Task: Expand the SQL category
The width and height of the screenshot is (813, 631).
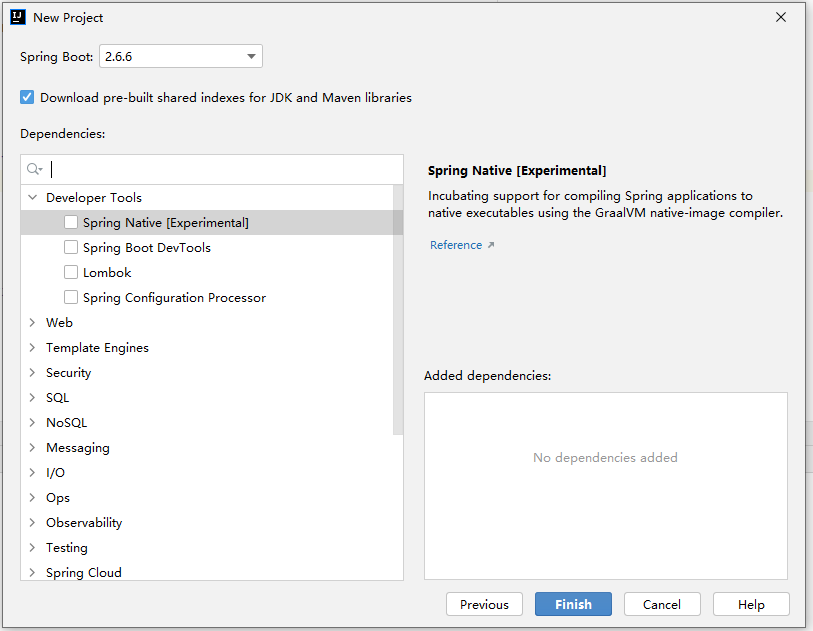Action: pos(33,397)
